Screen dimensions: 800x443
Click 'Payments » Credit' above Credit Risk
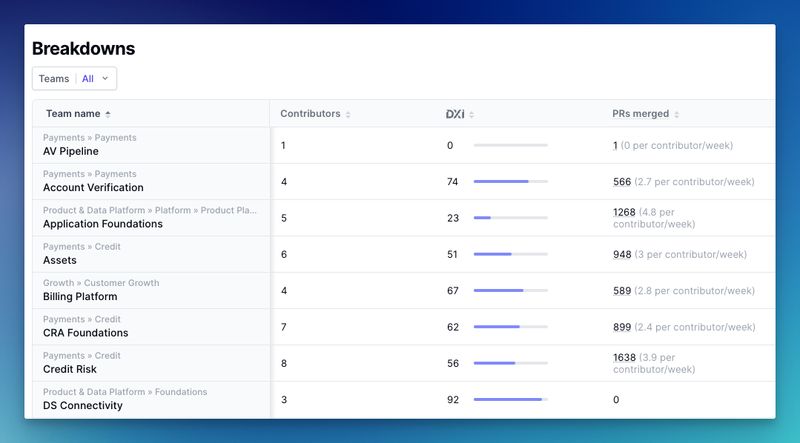coord(82,356)
